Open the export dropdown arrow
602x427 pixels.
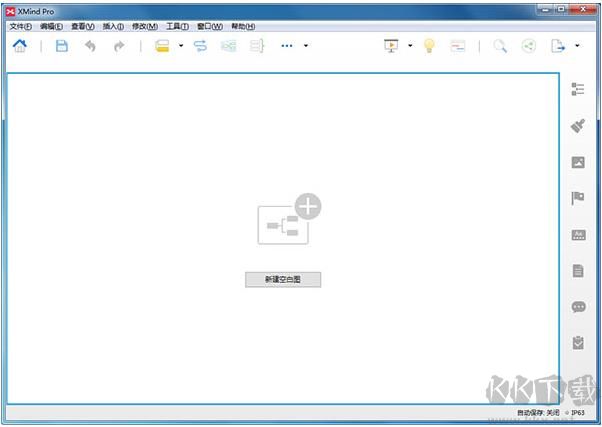coord(577,46)
